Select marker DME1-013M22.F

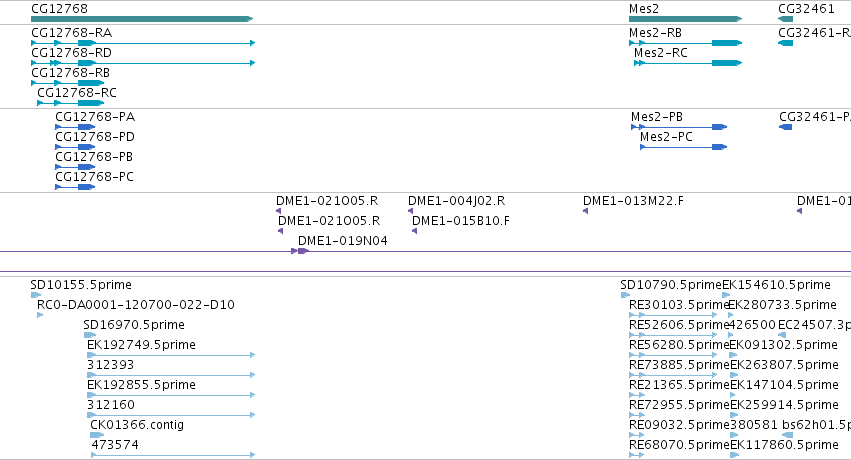(x=586, y=211)
